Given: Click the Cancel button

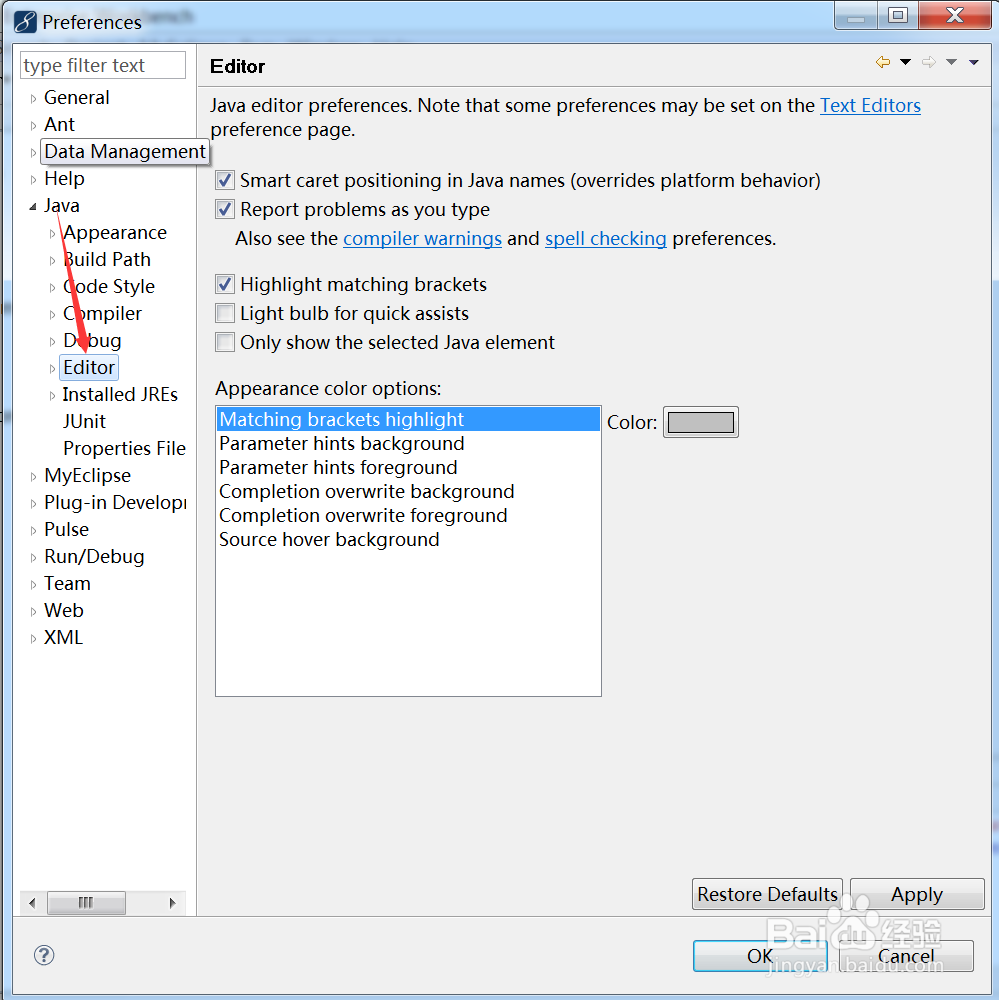Looking at the screenshot, I should [906, 955].
